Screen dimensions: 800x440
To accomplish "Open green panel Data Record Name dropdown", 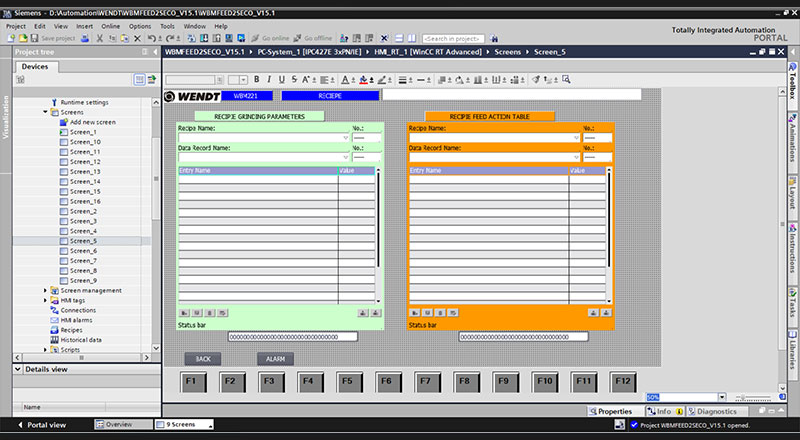I will tap(345, 157).
